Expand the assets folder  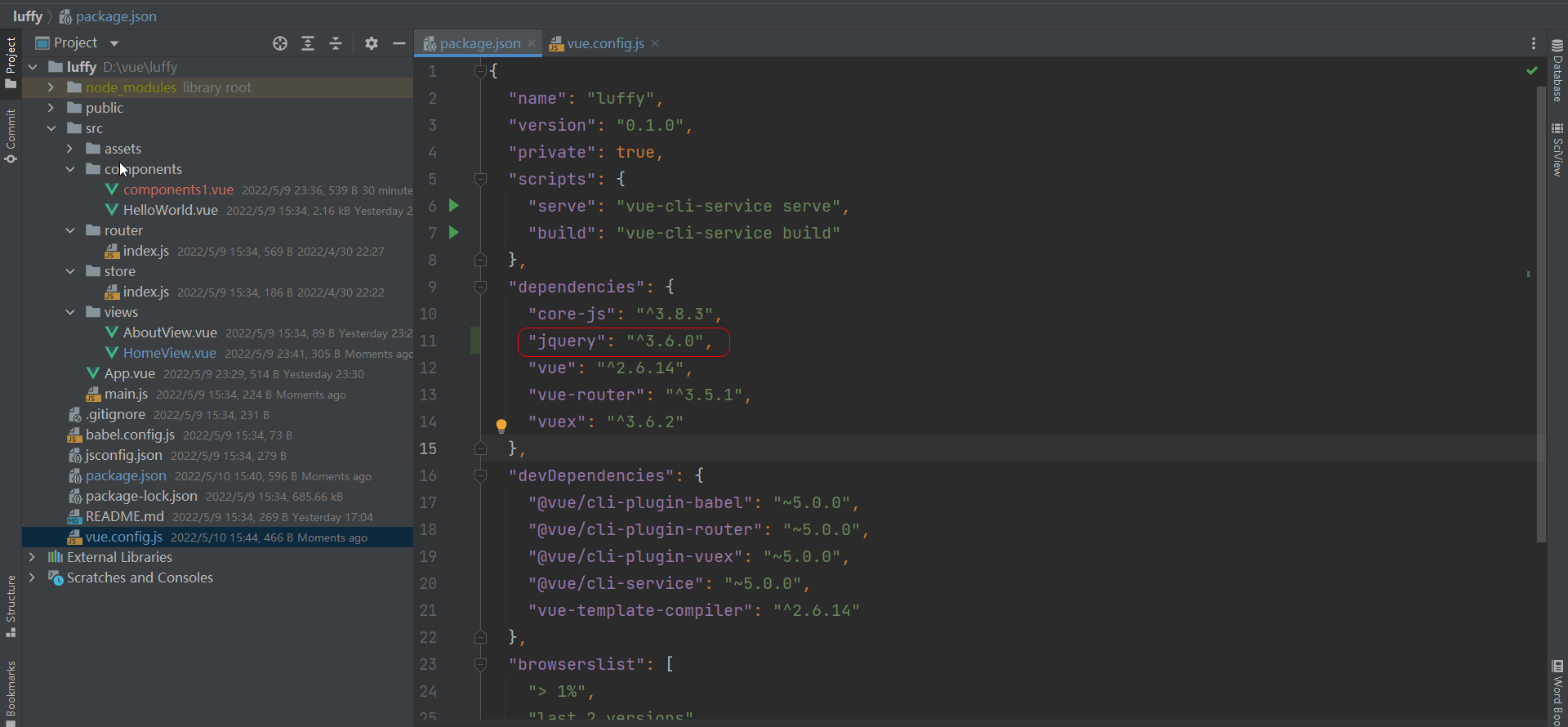click(x=69, y=149)
